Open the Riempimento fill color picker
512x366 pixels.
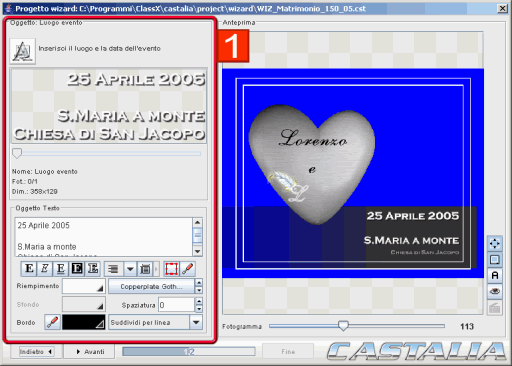(84, 286)
